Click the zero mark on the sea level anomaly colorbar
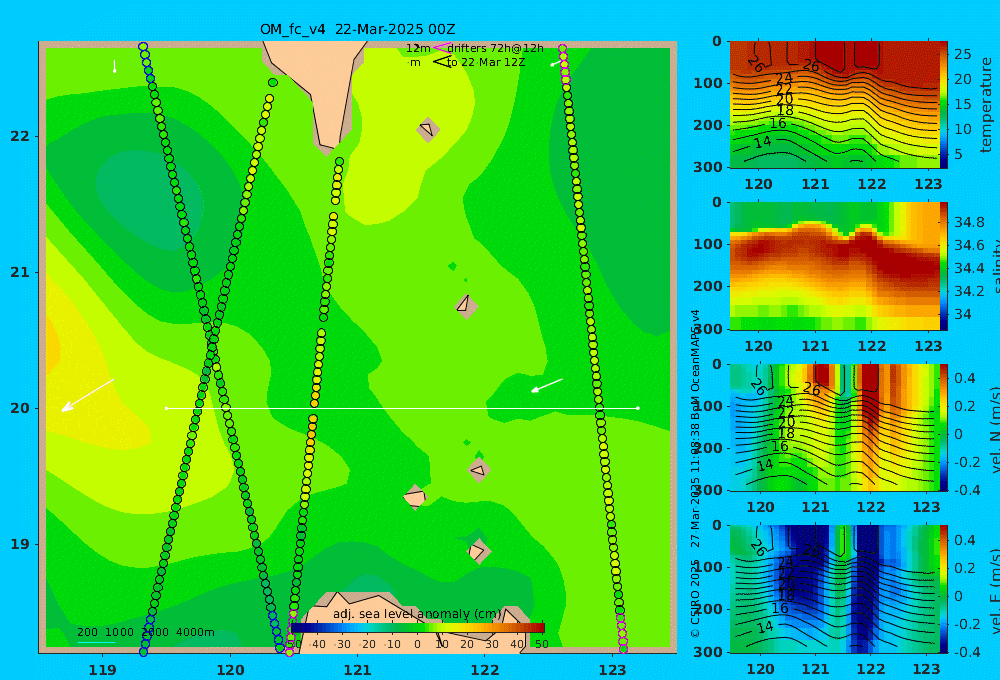1000x680 pixels. [x=417, y=644]
